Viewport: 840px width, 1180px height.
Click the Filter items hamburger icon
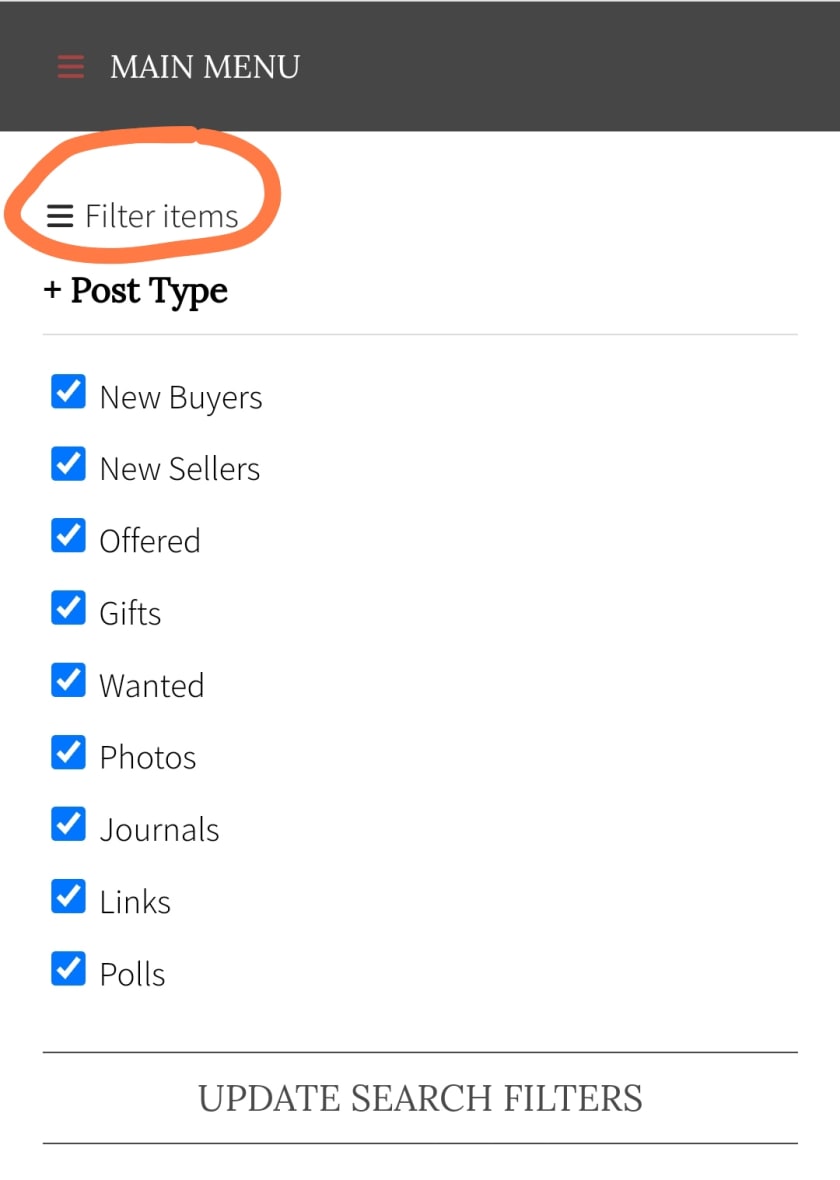(60, 216)
